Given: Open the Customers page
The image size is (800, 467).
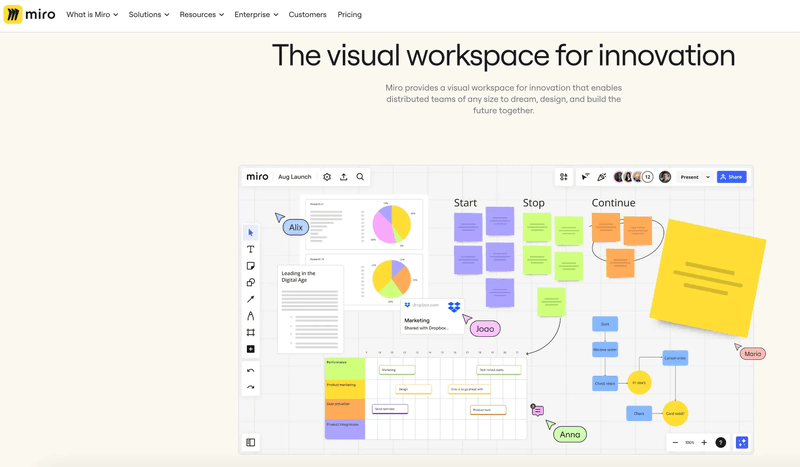Looking at the screenshot, I should [x=307, y=15].
